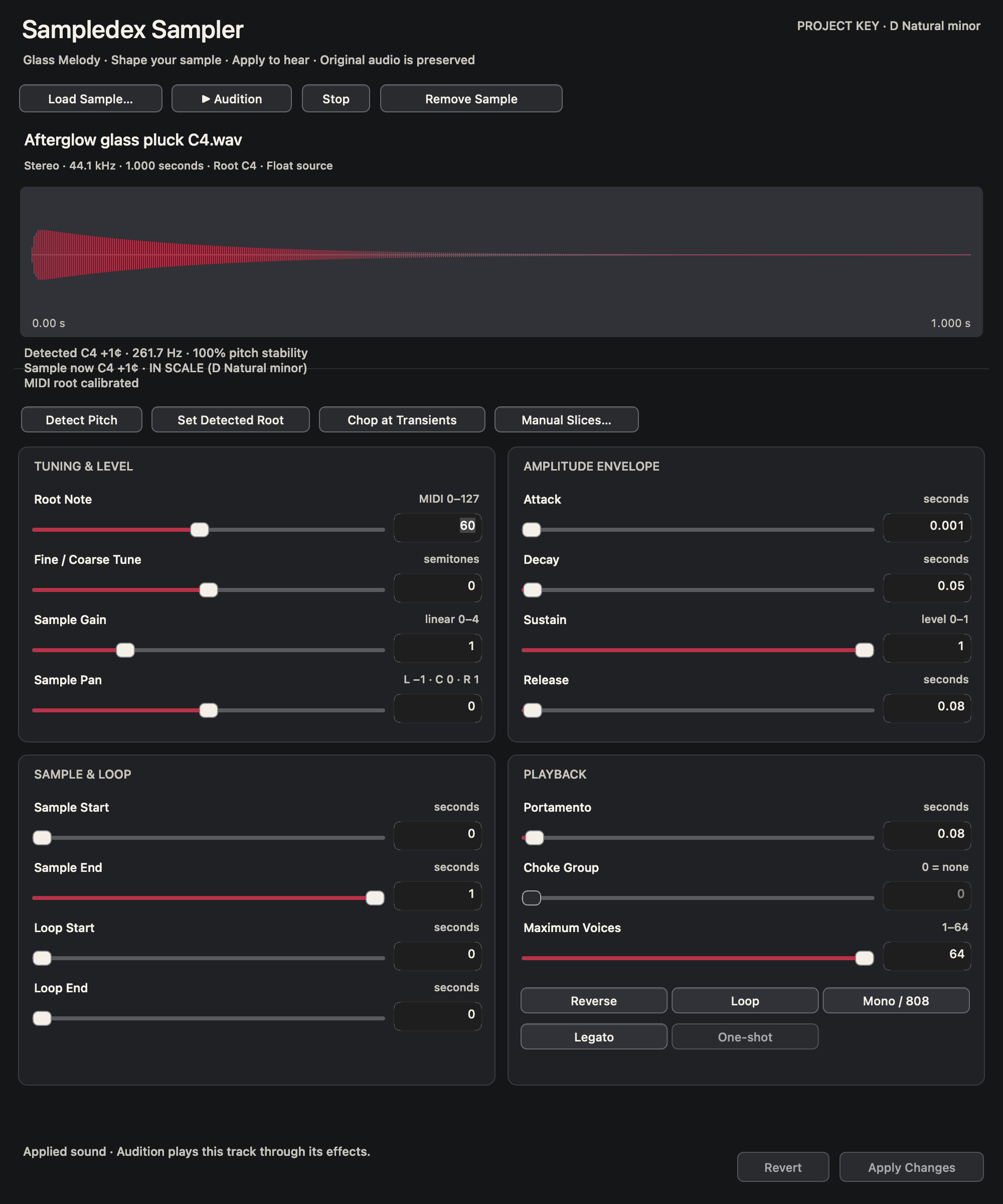
Task: Click the Decay slider handle
Action: click(533, 590)
